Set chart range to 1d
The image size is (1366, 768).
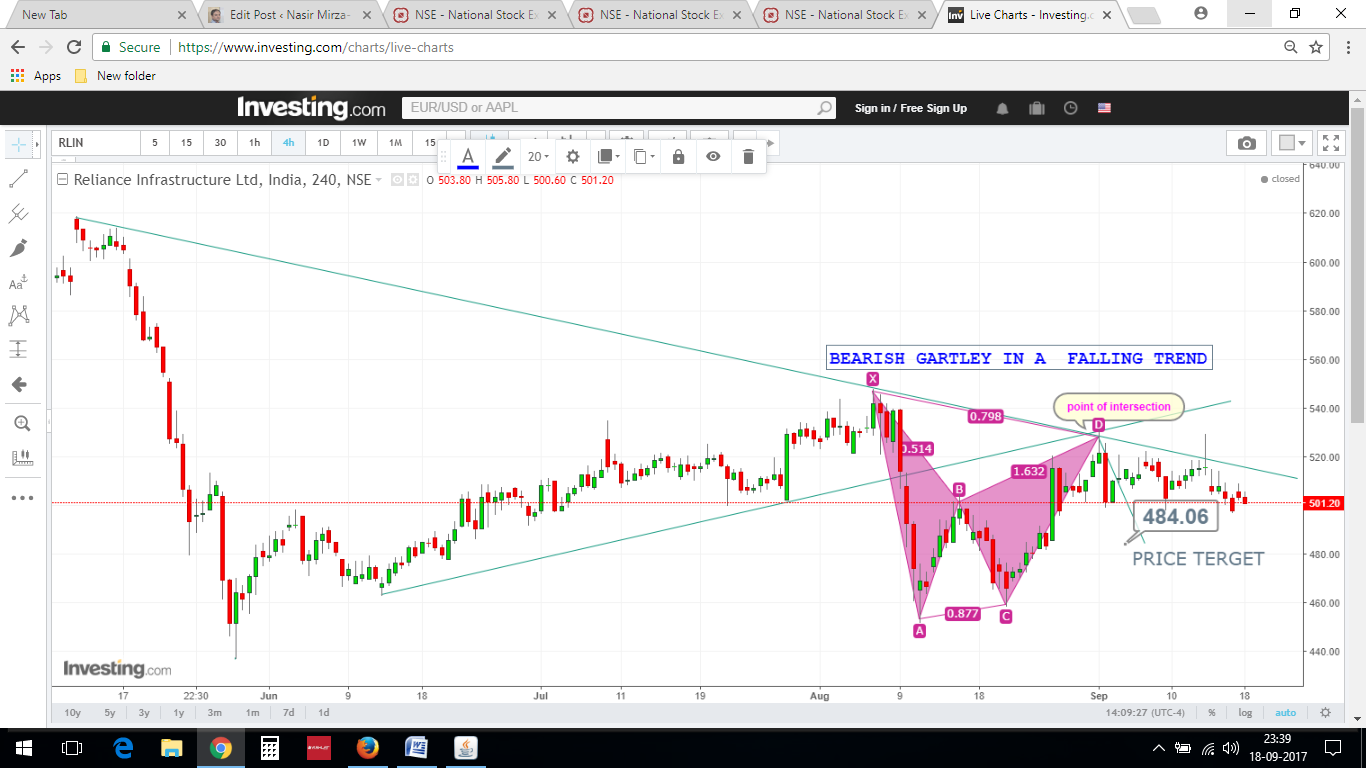324,713
